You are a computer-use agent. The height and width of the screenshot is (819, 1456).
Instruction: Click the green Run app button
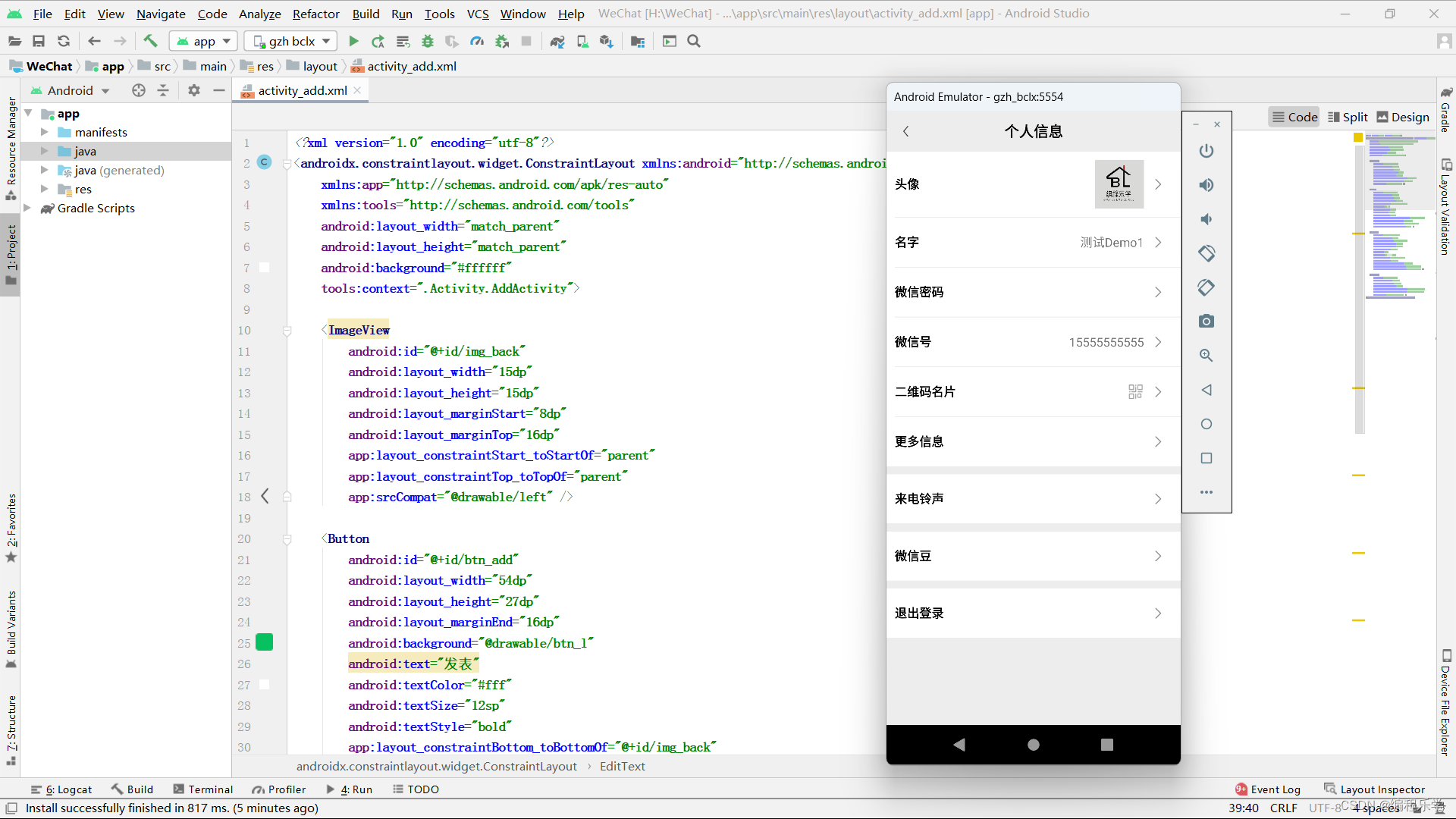coord(353,41)
